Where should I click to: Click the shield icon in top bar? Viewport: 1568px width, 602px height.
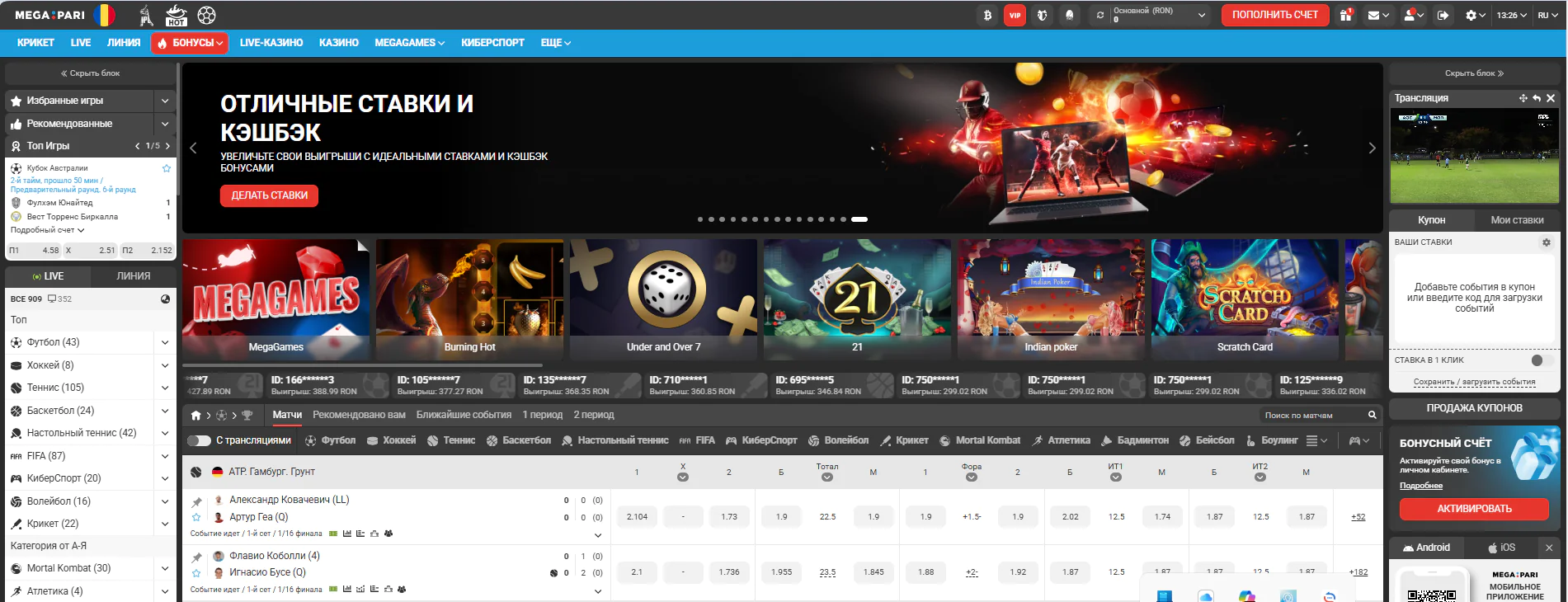point(1043,15)
